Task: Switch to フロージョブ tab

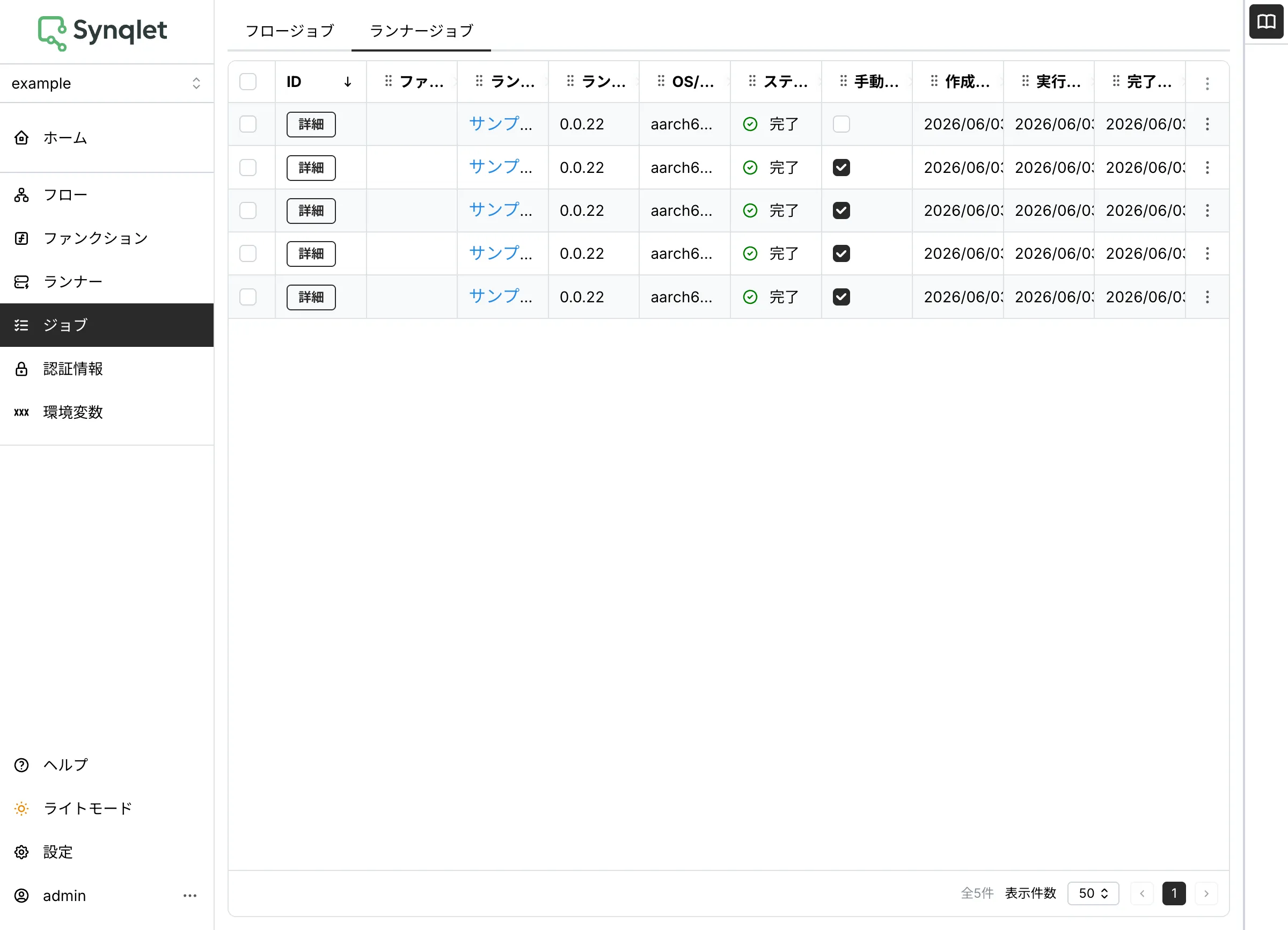Action: pos(290,31)
